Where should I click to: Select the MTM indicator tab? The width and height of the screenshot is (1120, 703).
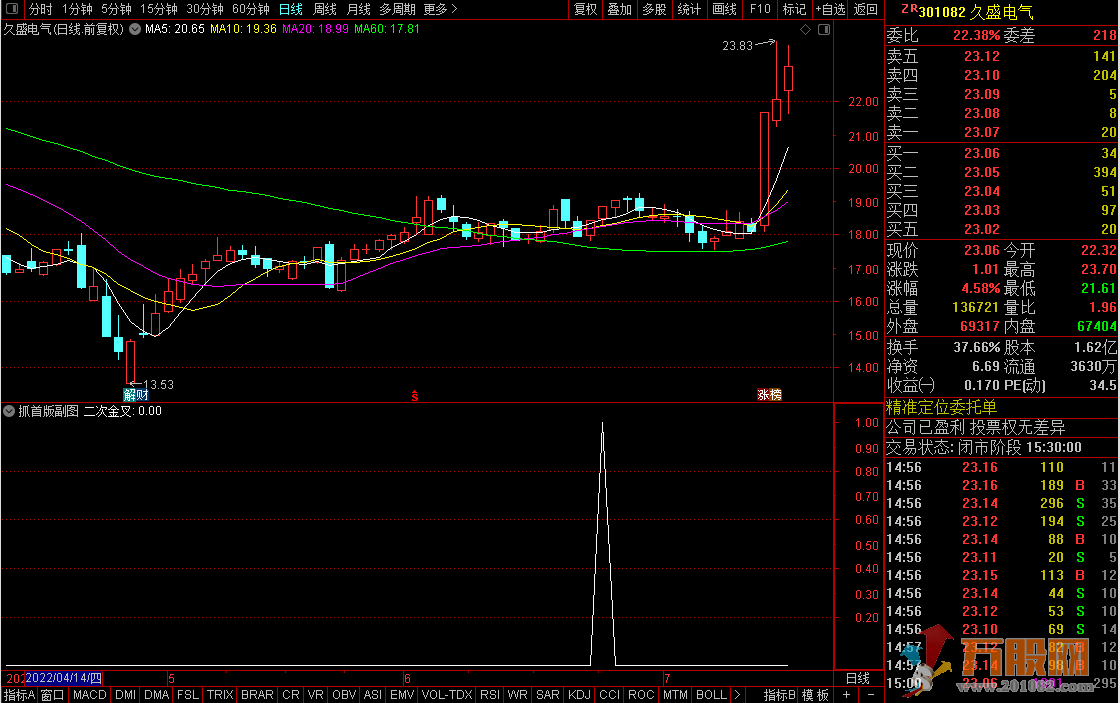pyautogui.click(x=675, y=695)
